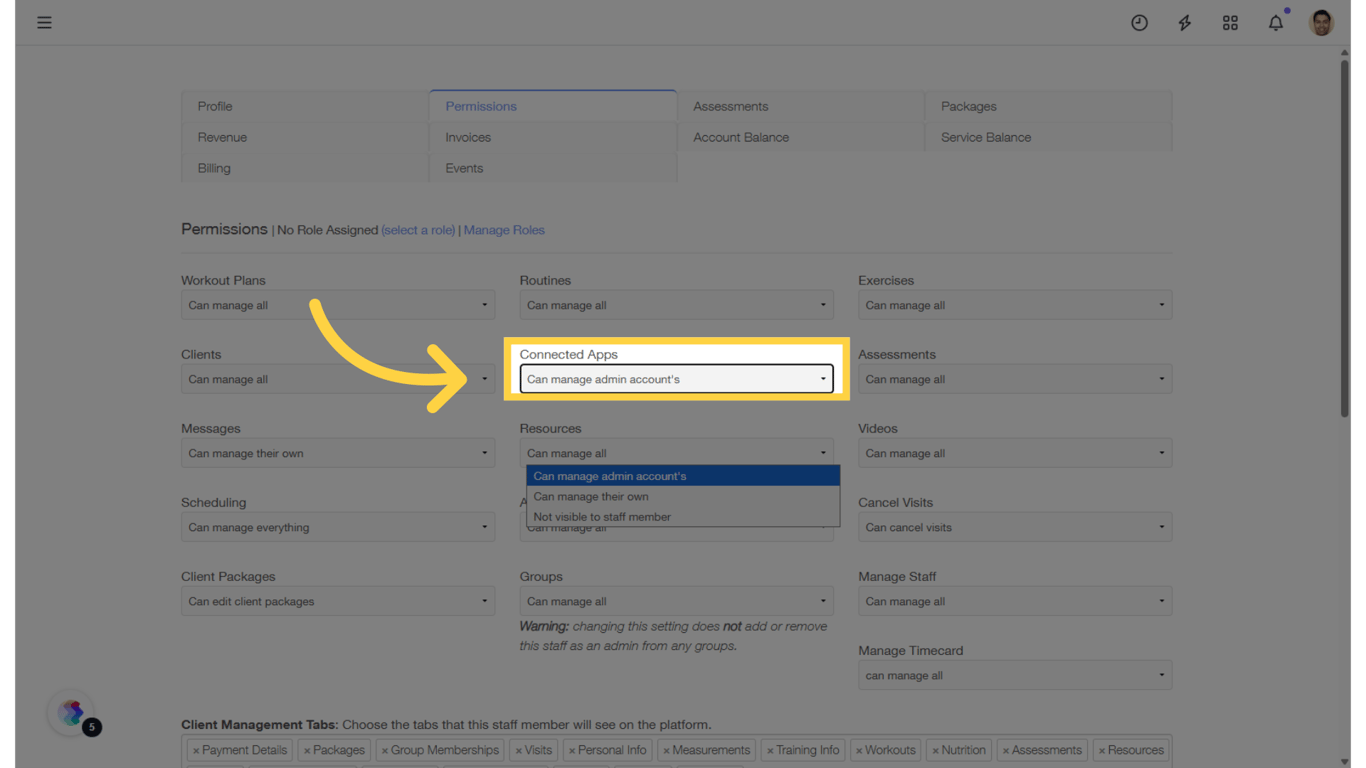Viewport: 1366px width, 768px height.
Task: Select 'Can manage their own' in the open dropdown
Action: coord(590,496)
